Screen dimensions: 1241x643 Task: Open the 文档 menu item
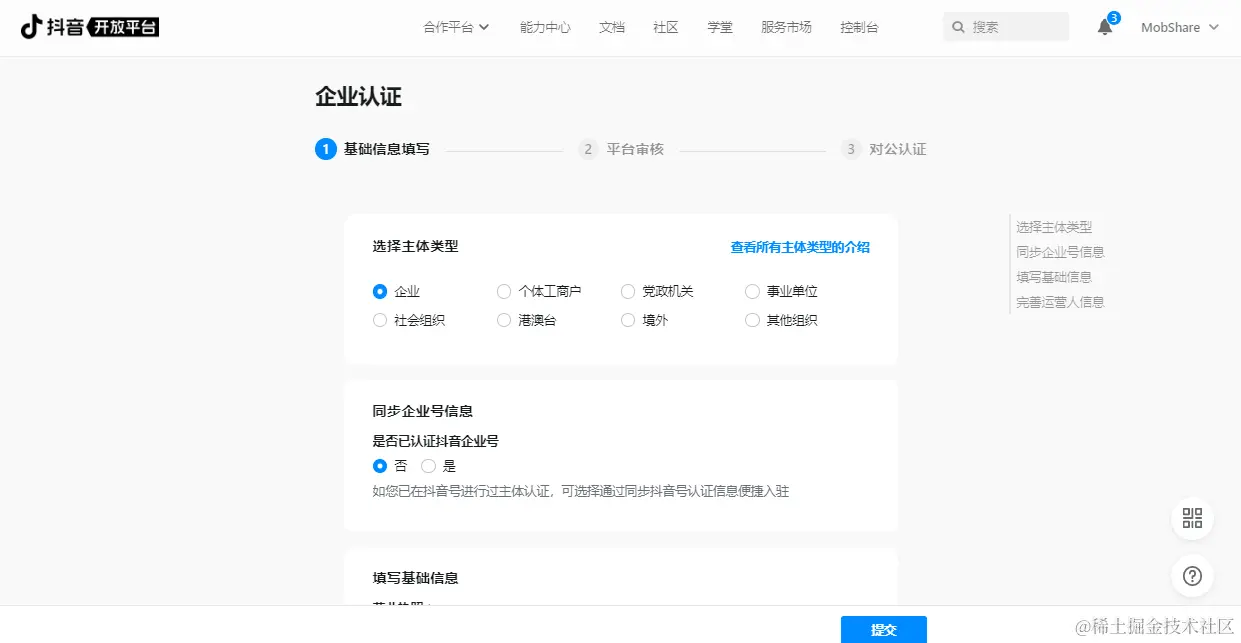point(611,27)
